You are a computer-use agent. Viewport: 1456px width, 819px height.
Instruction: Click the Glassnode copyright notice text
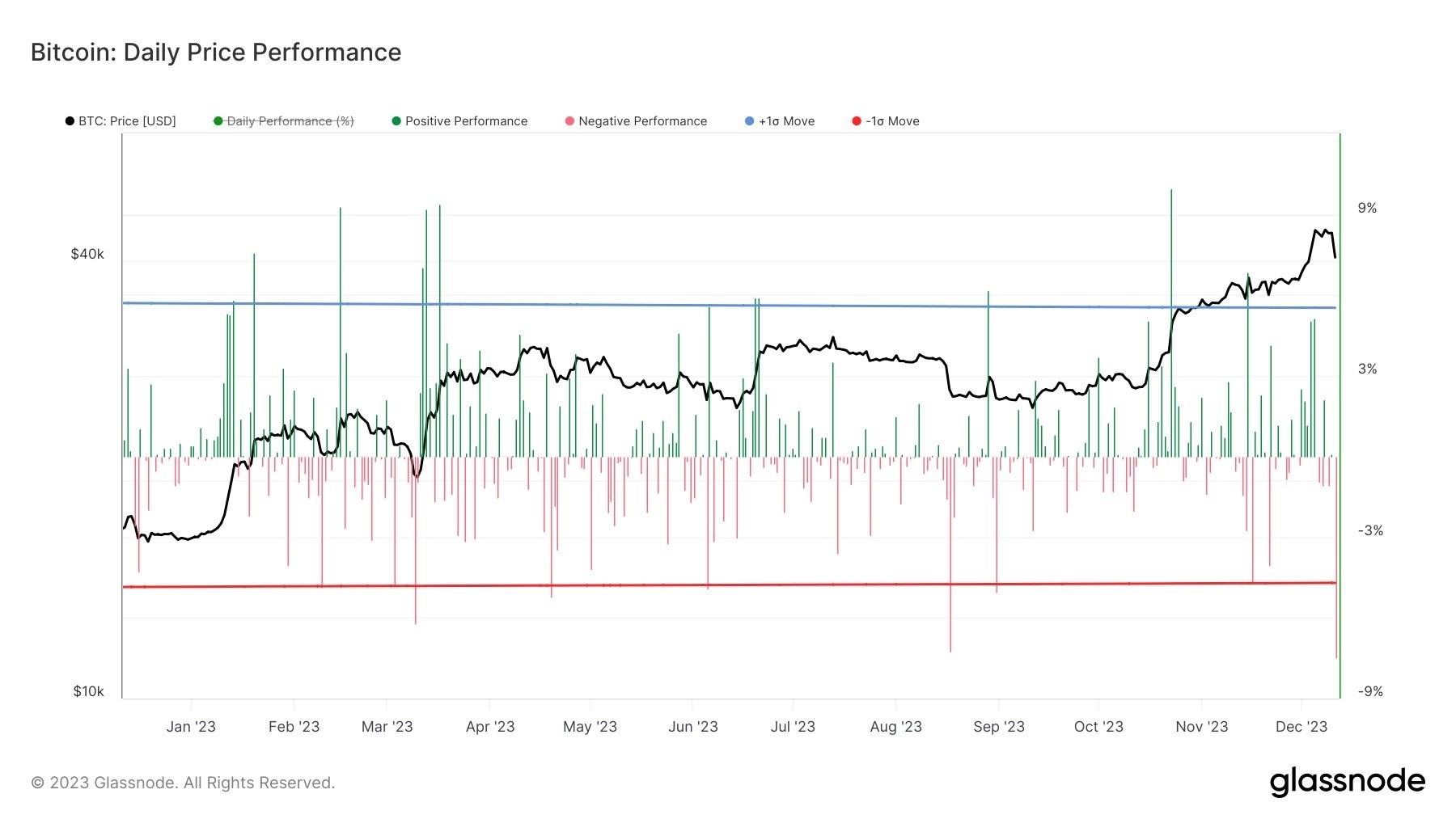pos(183,783)
